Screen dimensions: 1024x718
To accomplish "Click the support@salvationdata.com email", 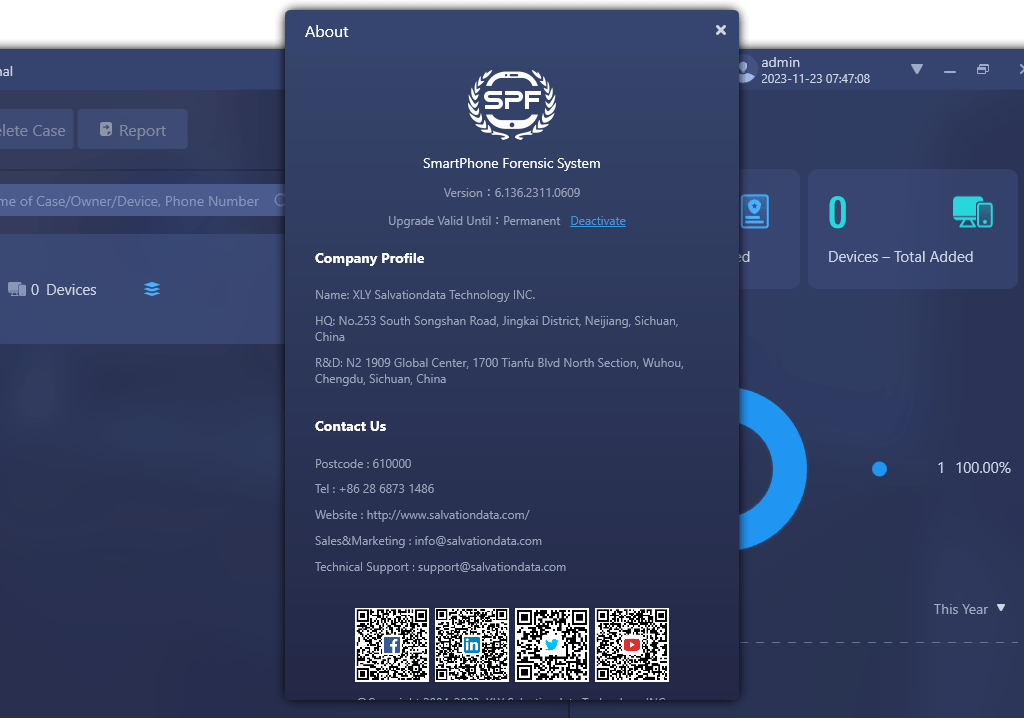I will tap(492, 567).
